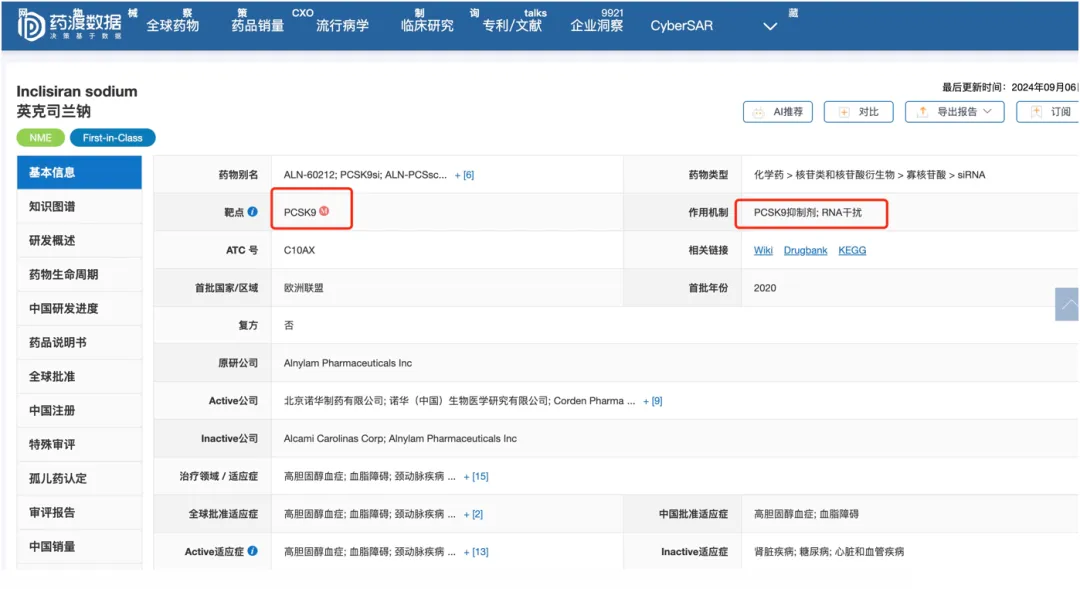Click the 药渡数据 logo icon
The width and height of the screenshot is (1080, 589).
pos(30,25)
